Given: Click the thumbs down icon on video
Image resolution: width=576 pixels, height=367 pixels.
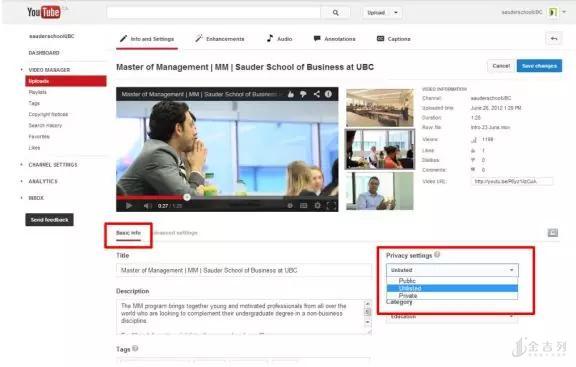Looking at the screenshot, I should [x=303, y=94].
